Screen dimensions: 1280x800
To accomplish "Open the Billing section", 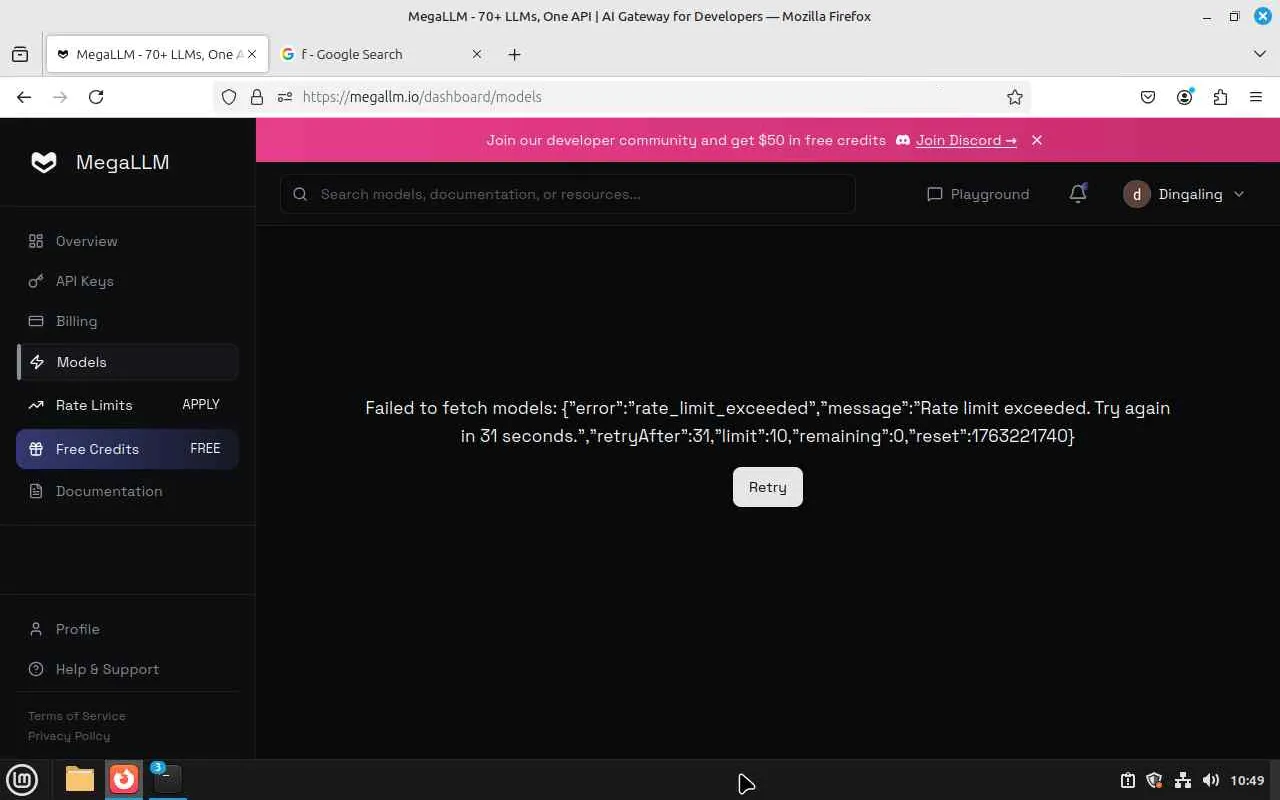I will pos(128,321).
